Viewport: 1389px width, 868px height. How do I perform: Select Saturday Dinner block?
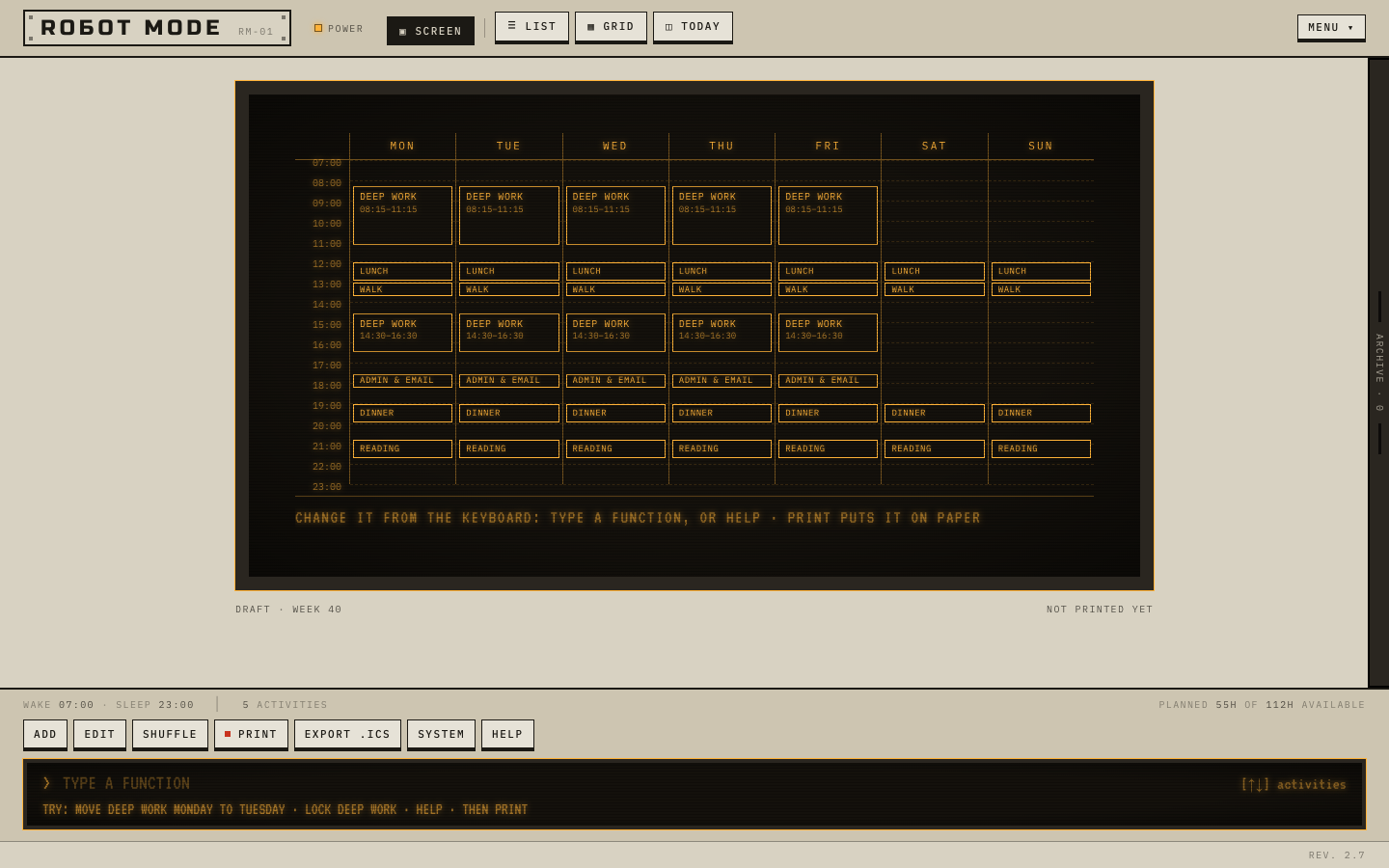tap(935, 413)
